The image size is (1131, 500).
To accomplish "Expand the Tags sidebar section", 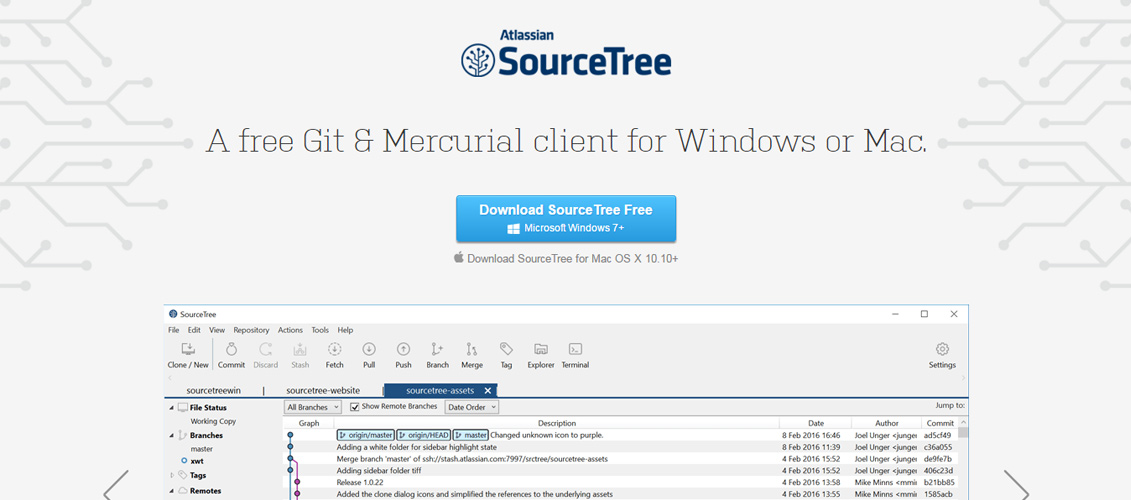I will point(172,475).
